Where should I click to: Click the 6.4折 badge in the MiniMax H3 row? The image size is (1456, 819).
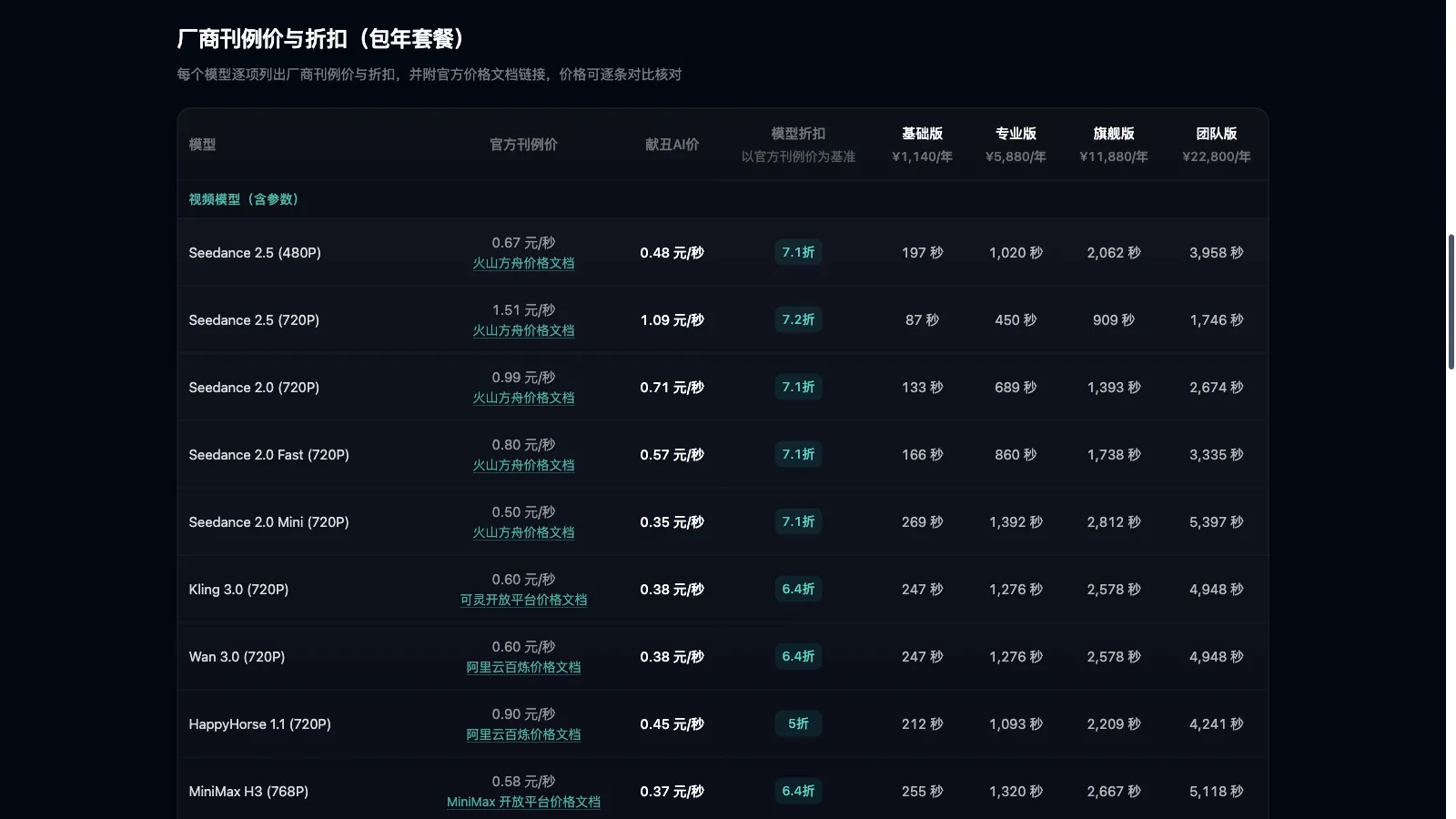(798, 791)
